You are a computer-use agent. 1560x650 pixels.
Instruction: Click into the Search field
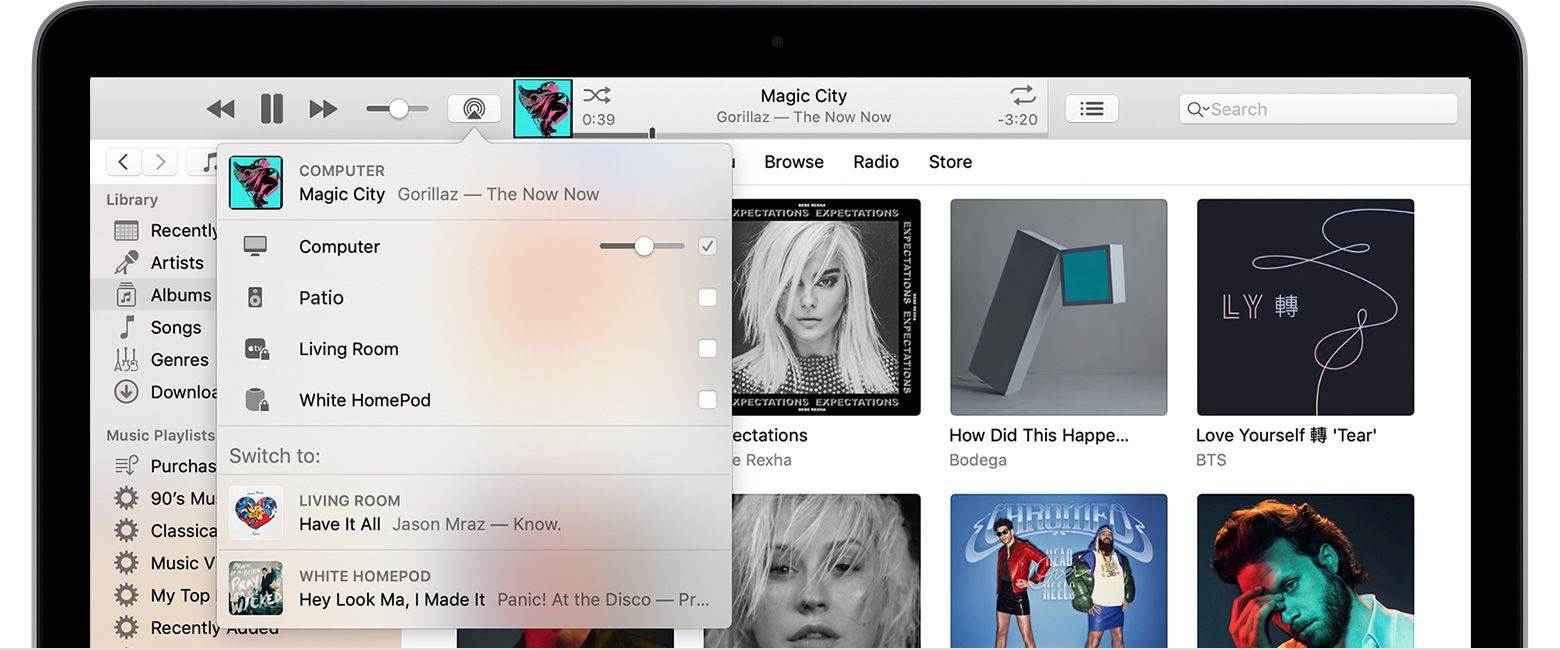[x=1318, y=109]
